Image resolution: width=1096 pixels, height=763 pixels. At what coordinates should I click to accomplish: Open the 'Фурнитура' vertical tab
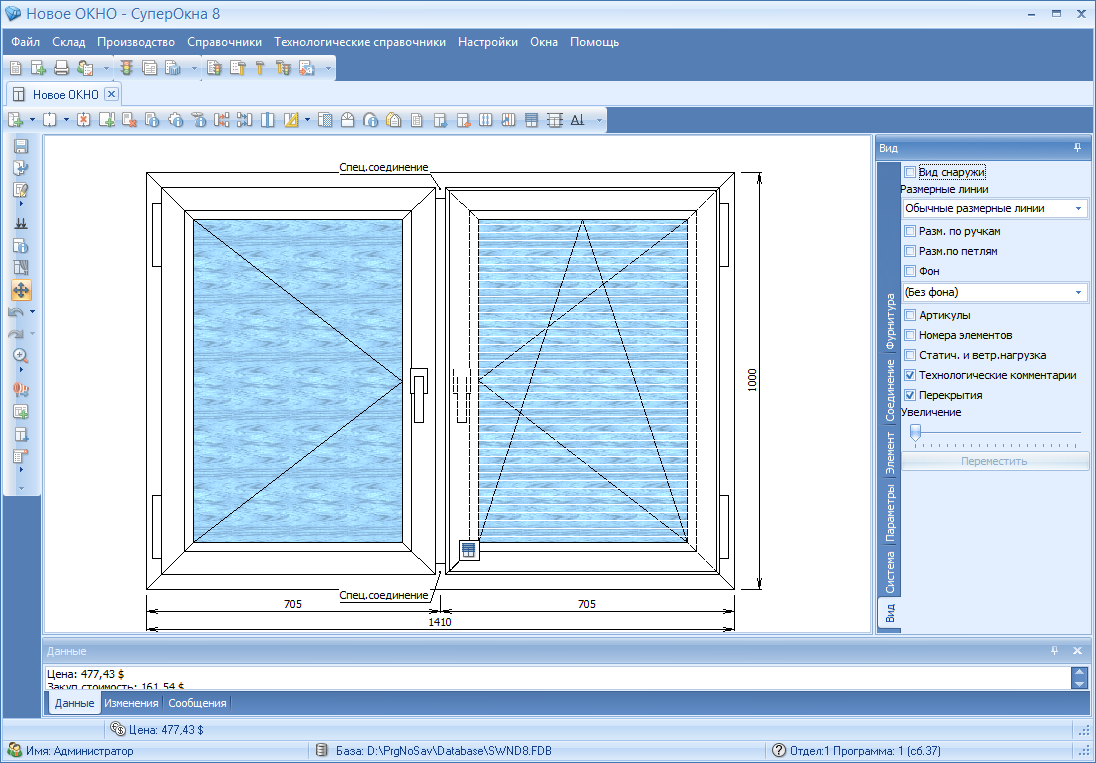[x=890, y=322]
